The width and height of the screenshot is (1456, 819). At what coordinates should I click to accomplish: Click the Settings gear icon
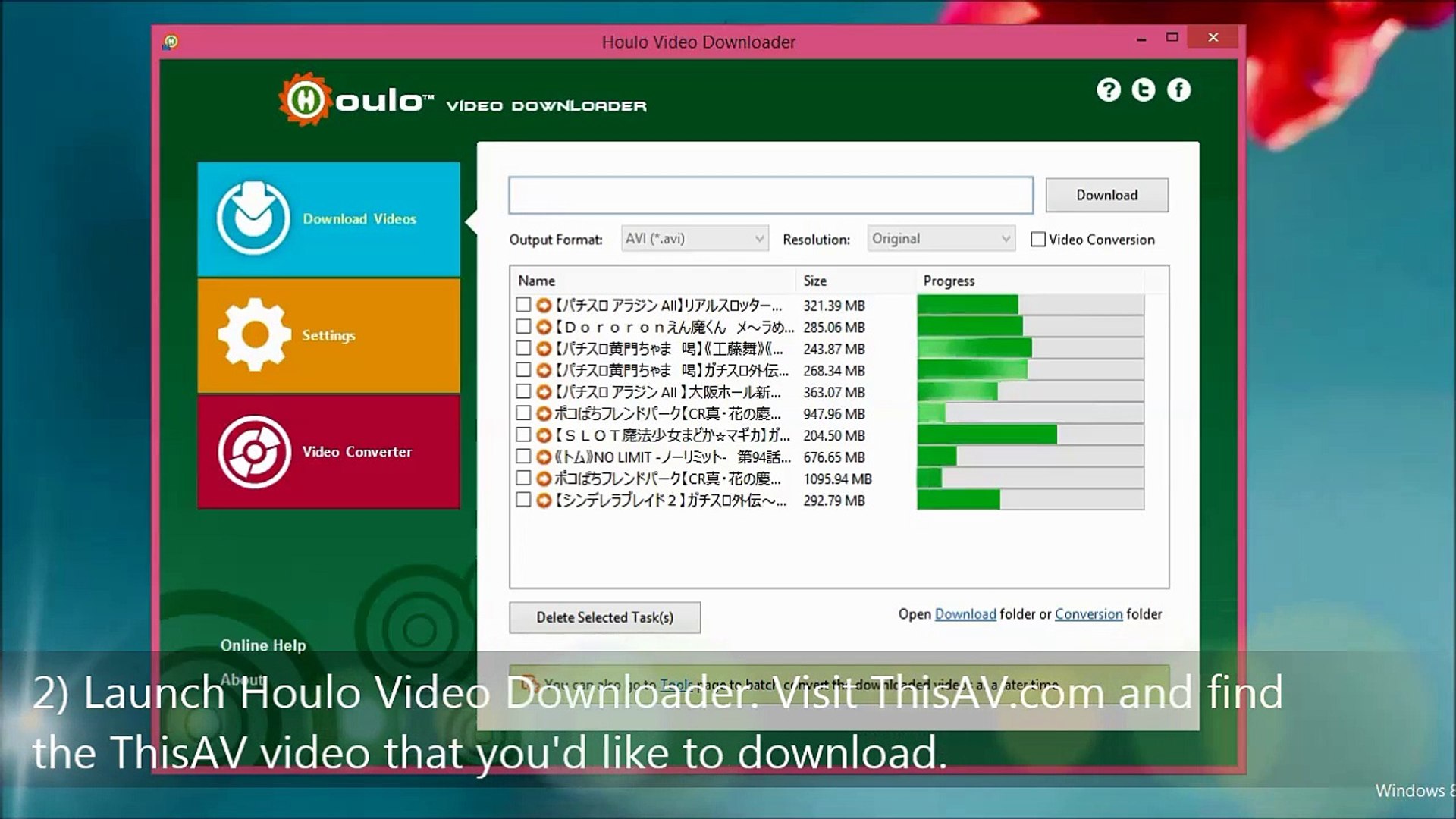(x=254, y=334)
